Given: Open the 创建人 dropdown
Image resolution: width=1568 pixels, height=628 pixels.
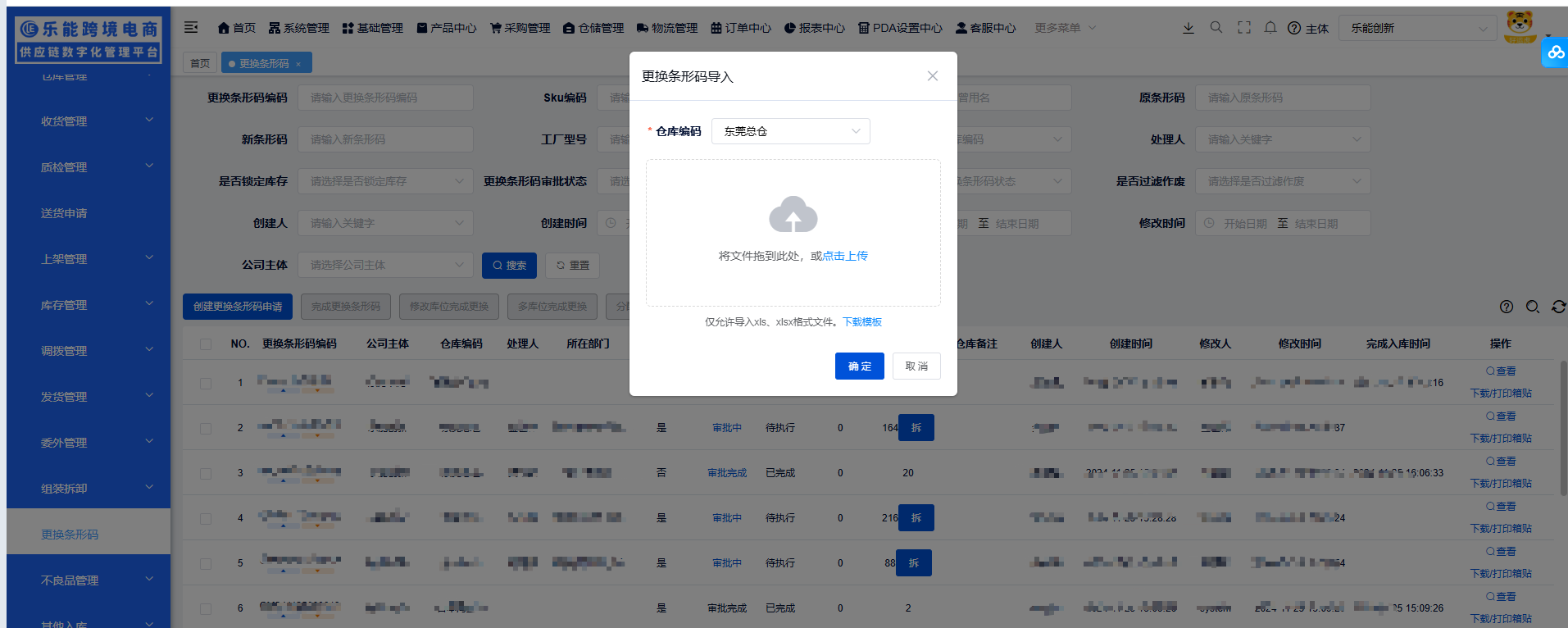Looking at the screenshot, I should 385,223.
